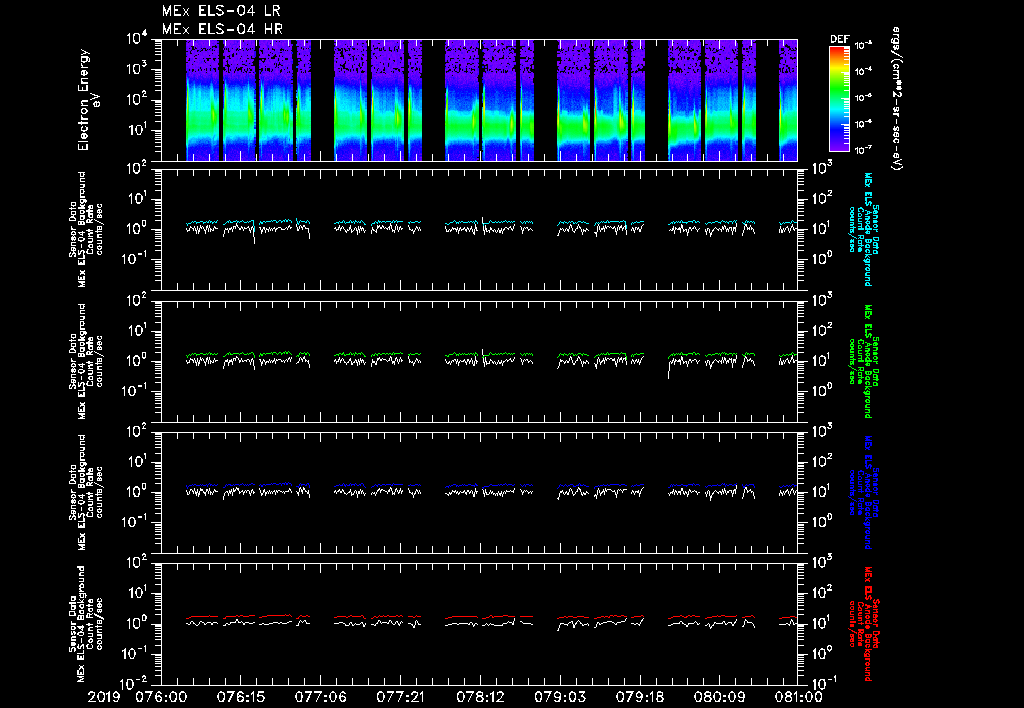Click the left-side label of the blue trace panel

click(x=86, y=492)
